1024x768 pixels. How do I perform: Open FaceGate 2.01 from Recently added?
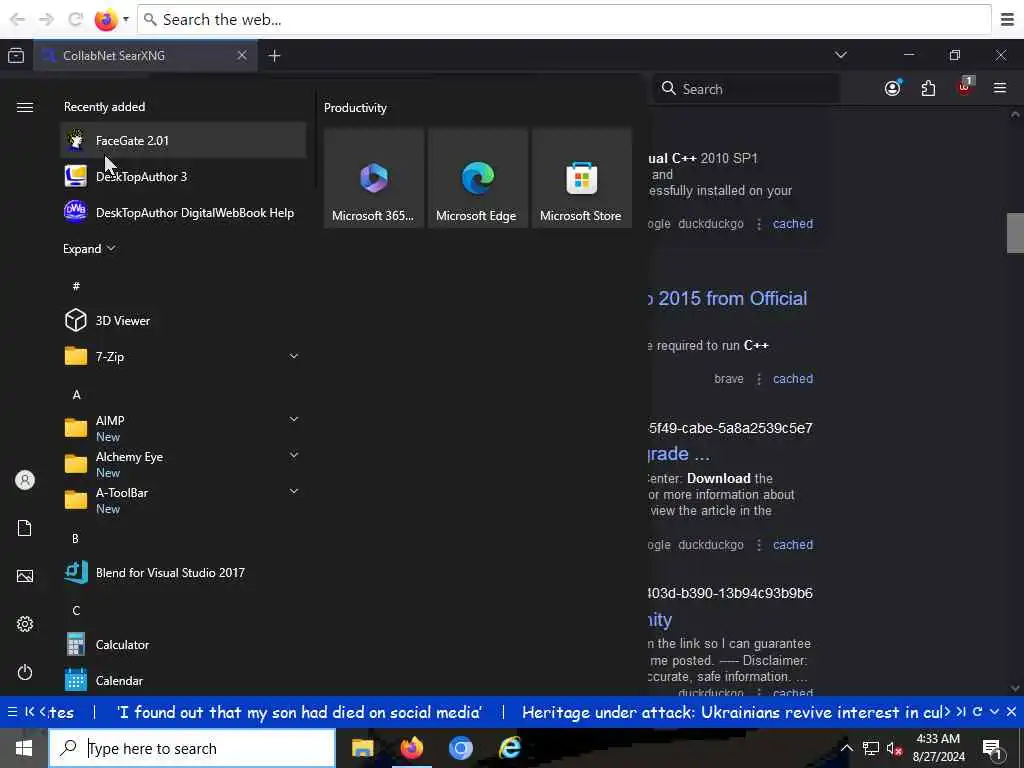pos(183,140)
